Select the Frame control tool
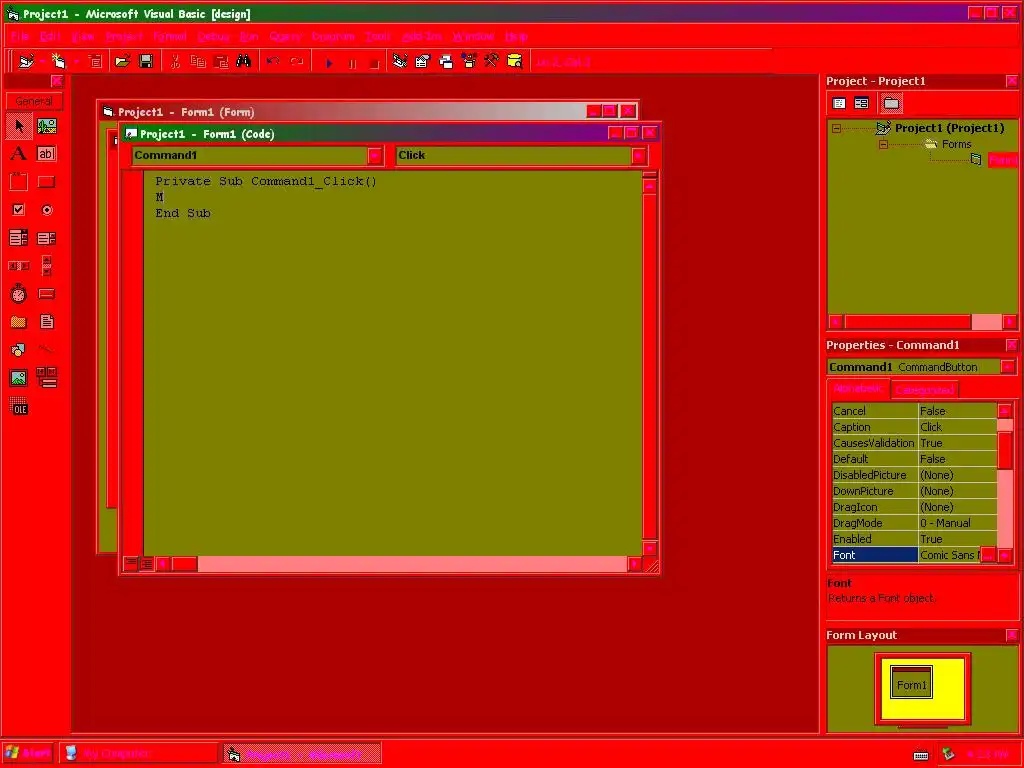The width and height of the screenshot is (1024, 768). [19, 182]
